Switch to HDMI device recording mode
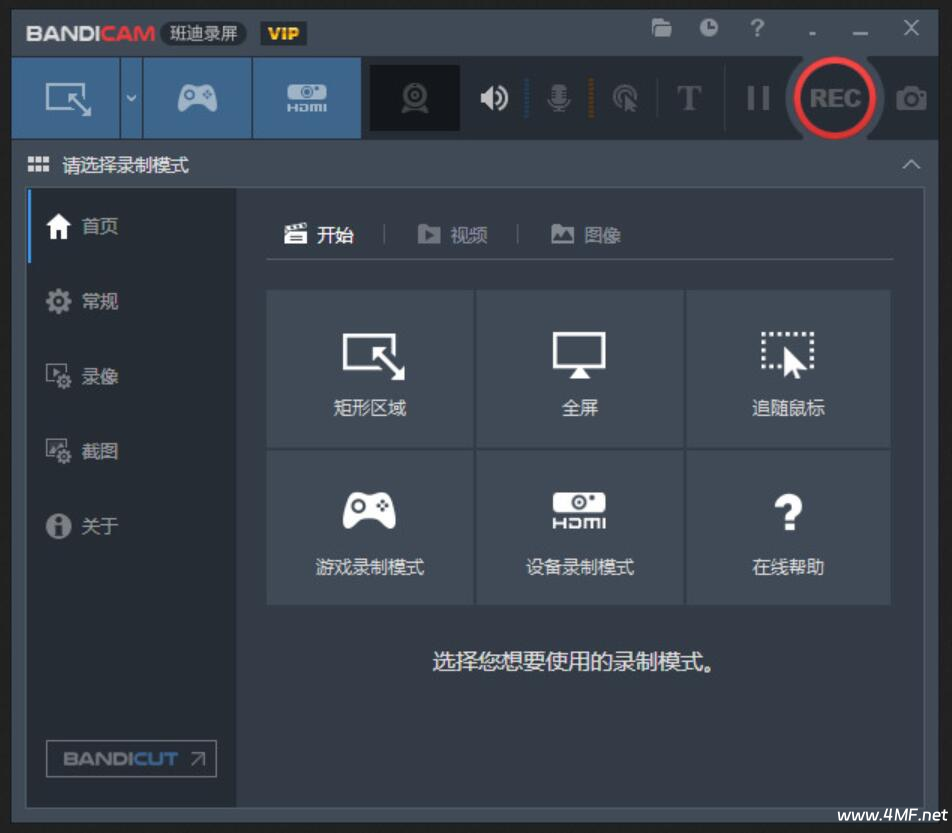 307,98
